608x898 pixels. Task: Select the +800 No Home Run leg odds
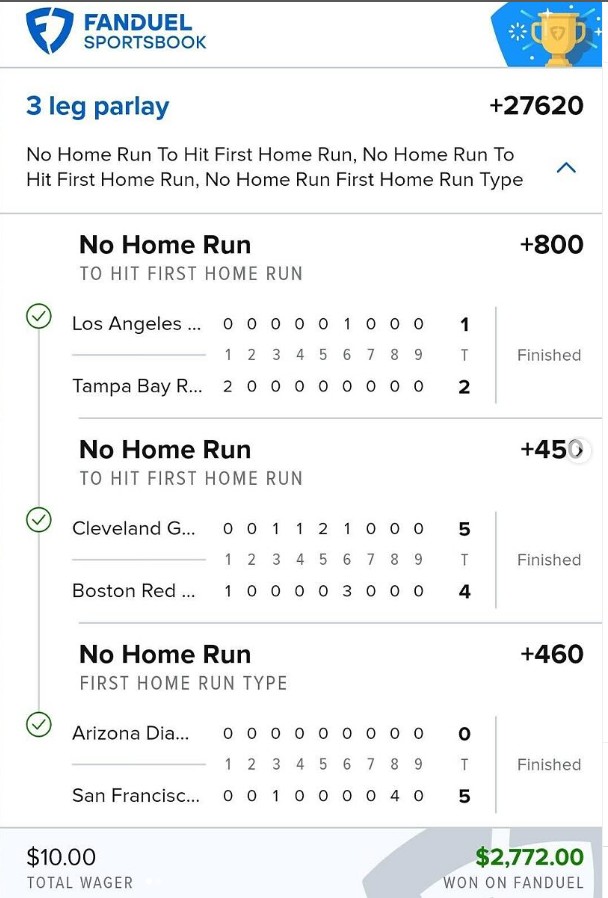point(551,245)
